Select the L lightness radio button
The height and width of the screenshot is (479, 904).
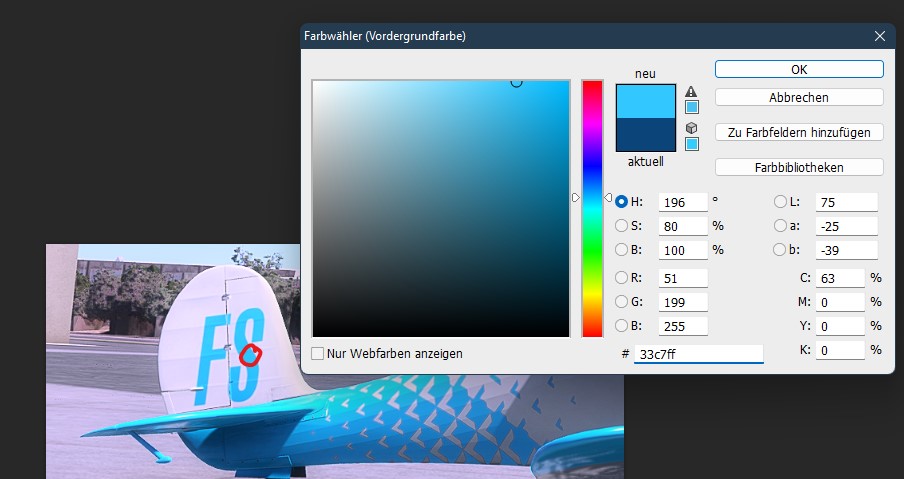(x=780, y=202)
